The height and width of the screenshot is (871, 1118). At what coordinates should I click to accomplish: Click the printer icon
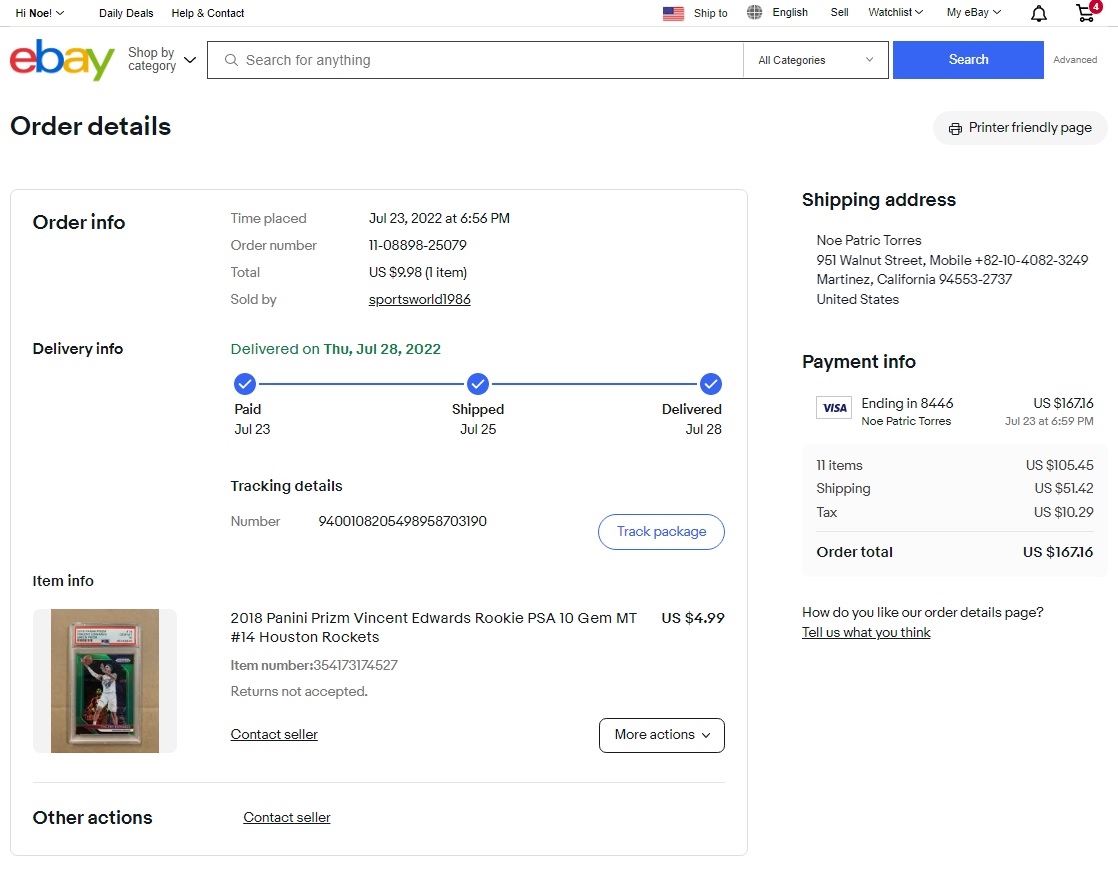(955, 128)
